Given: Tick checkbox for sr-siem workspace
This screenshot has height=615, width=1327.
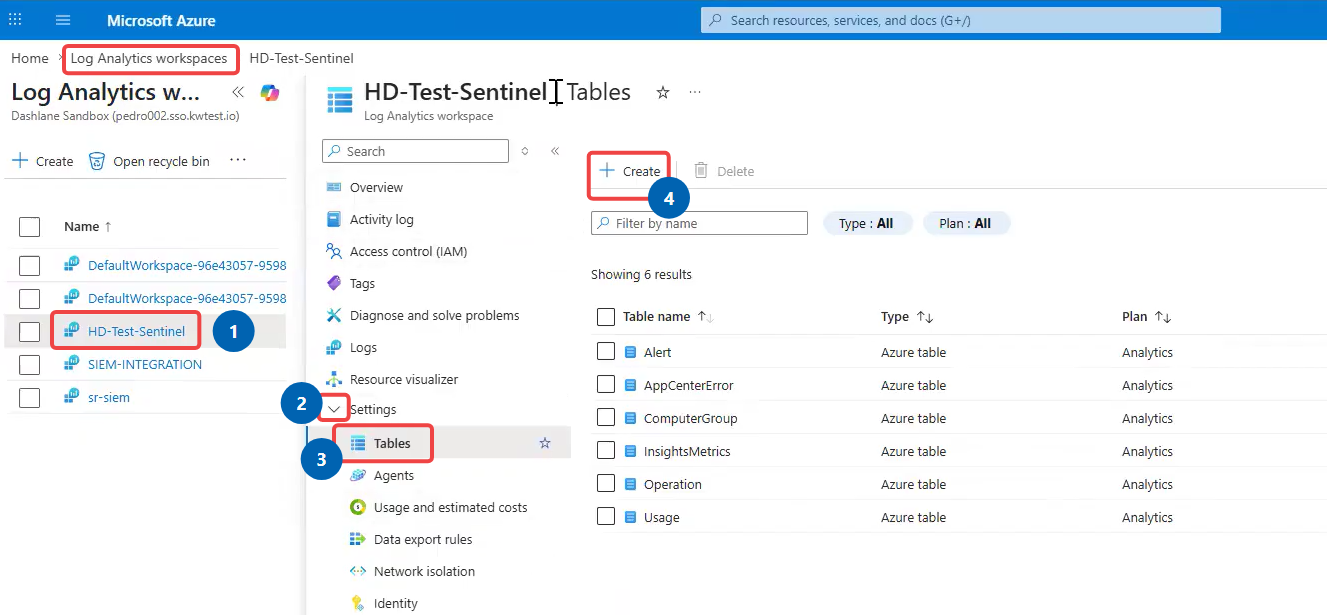Looking at the screenshot, I should coord(30,397).
